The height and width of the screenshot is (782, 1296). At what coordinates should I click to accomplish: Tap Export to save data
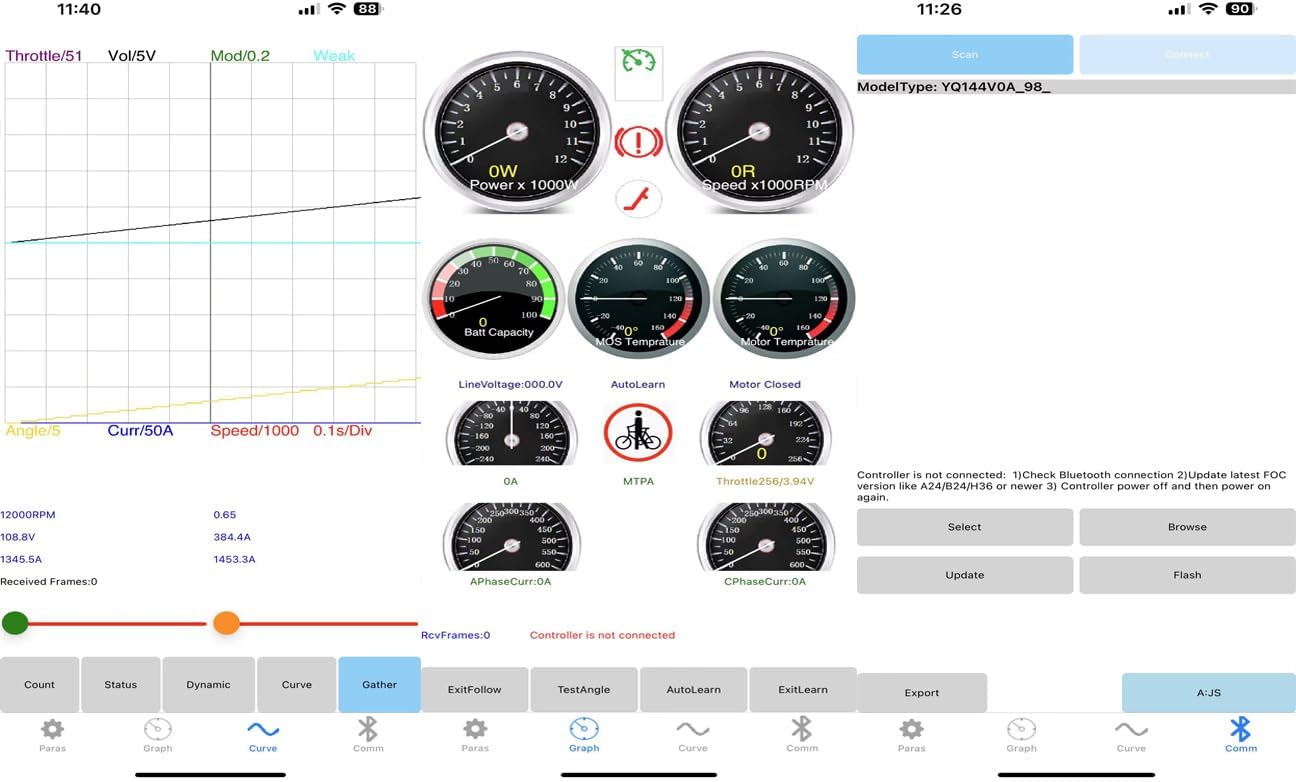click(921, 692)
